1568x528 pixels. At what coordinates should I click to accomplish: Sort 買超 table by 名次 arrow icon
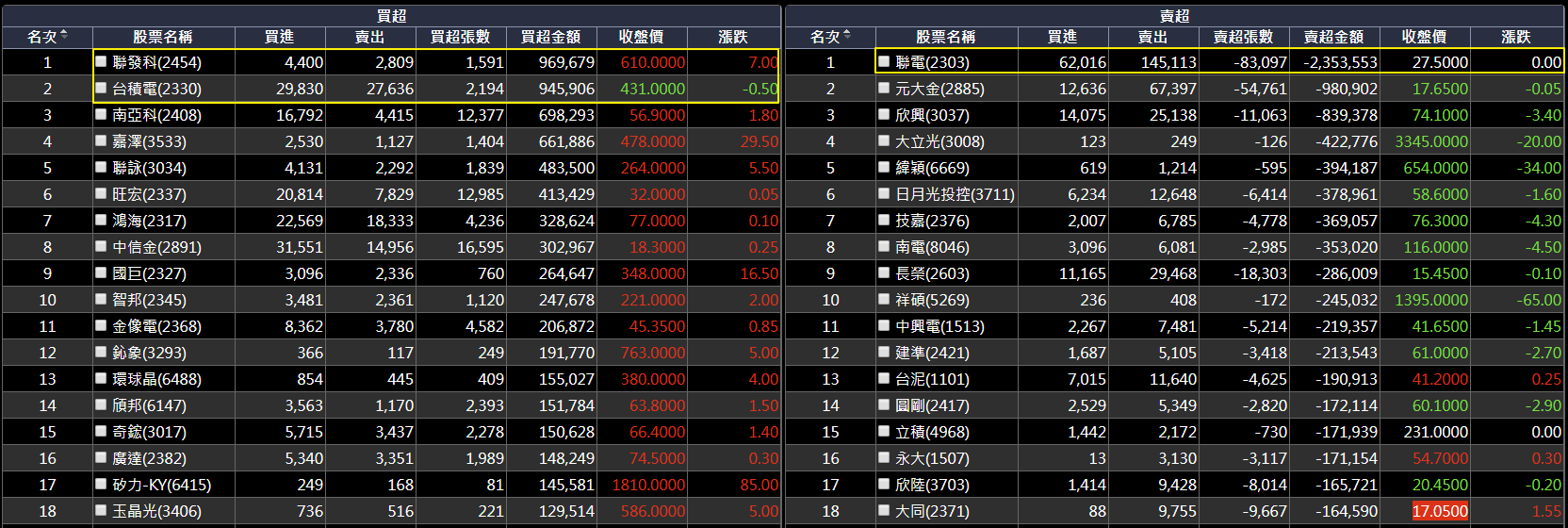point(63,36)
